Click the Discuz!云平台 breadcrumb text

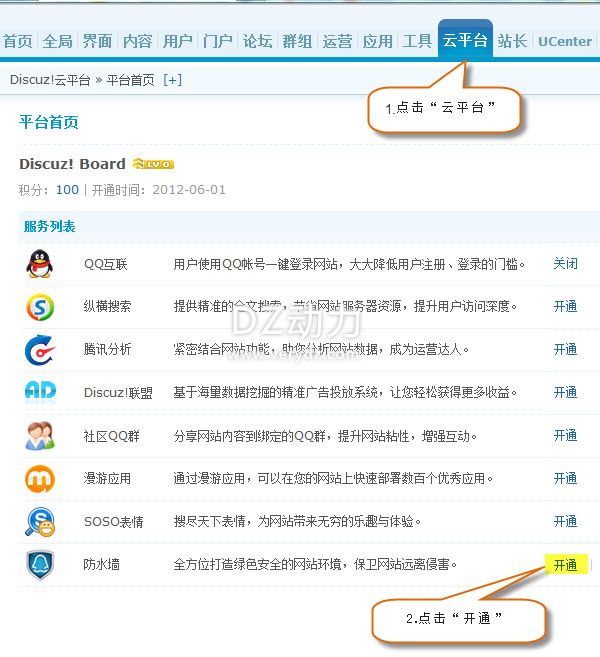click(50, 80)
